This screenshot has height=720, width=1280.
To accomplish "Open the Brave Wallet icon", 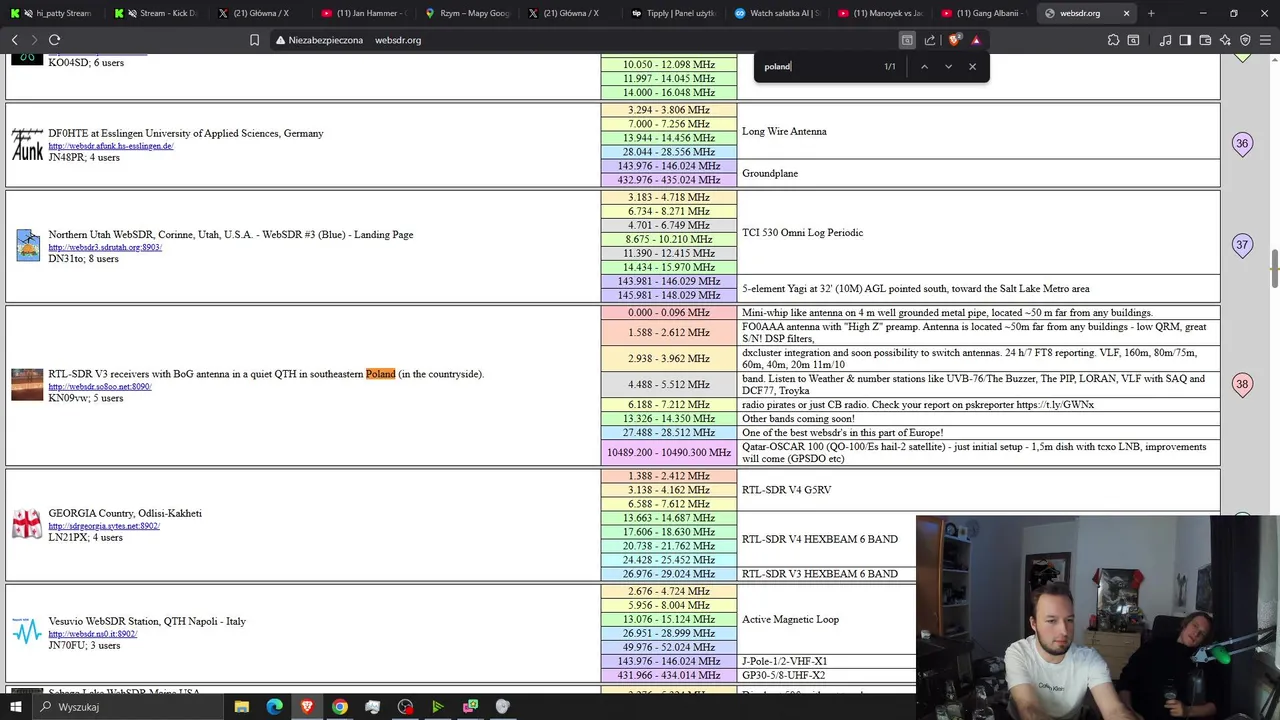I will pos(1205,40).
